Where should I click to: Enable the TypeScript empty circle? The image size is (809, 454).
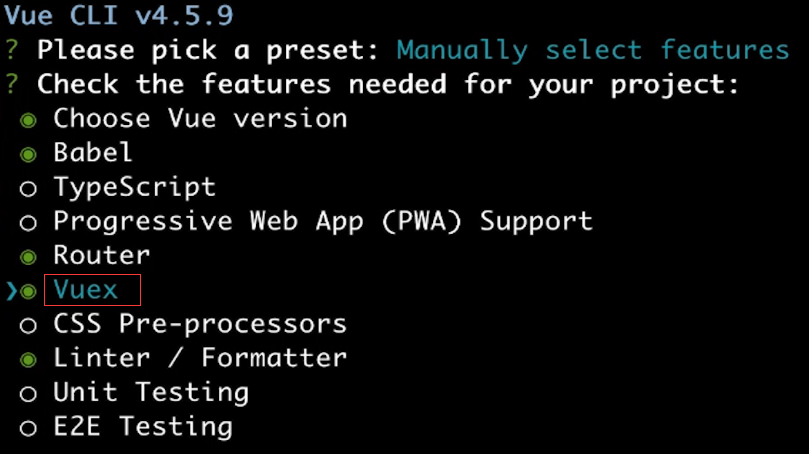coord(28,188)
